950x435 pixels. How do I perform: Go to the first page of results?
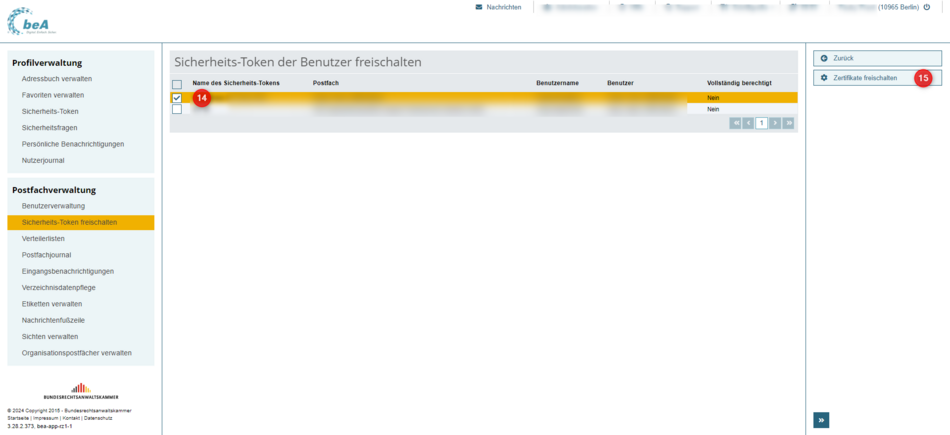(x=735, y=123)
